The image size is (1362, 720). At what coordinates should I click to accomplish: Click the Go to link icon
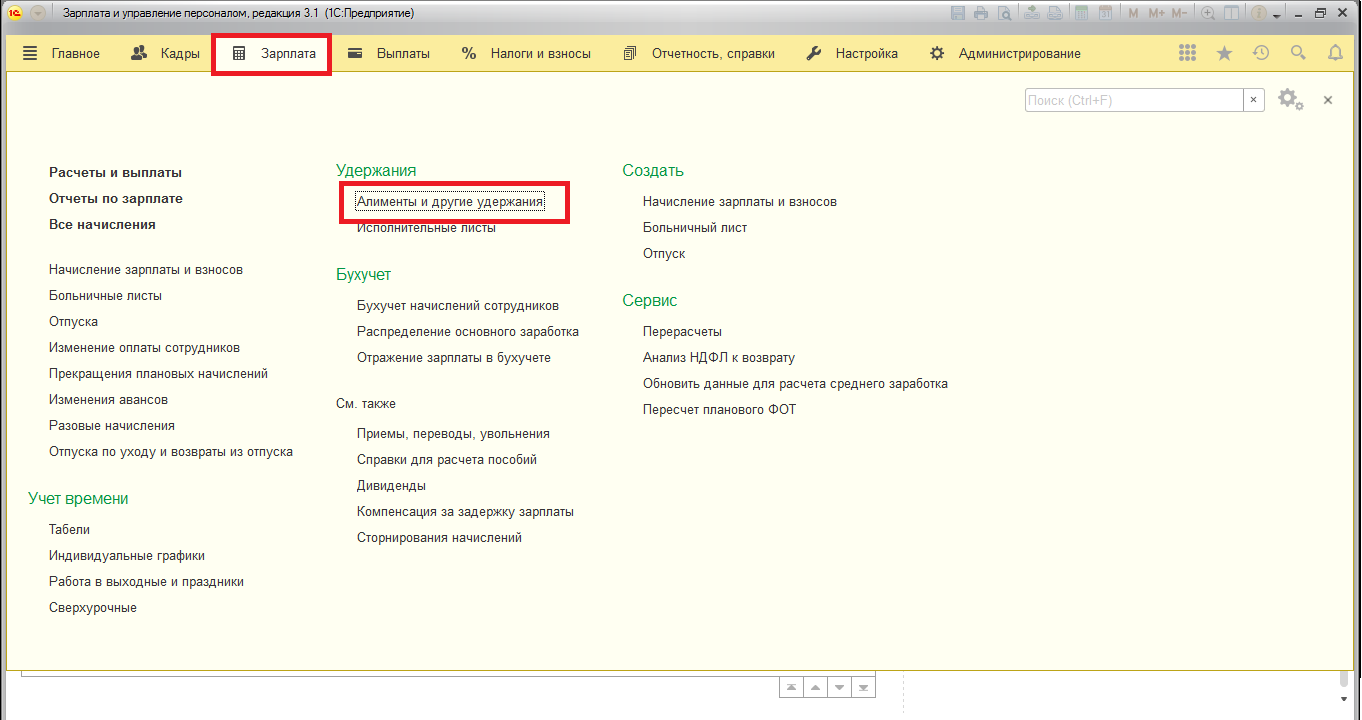click(1055, 13)
